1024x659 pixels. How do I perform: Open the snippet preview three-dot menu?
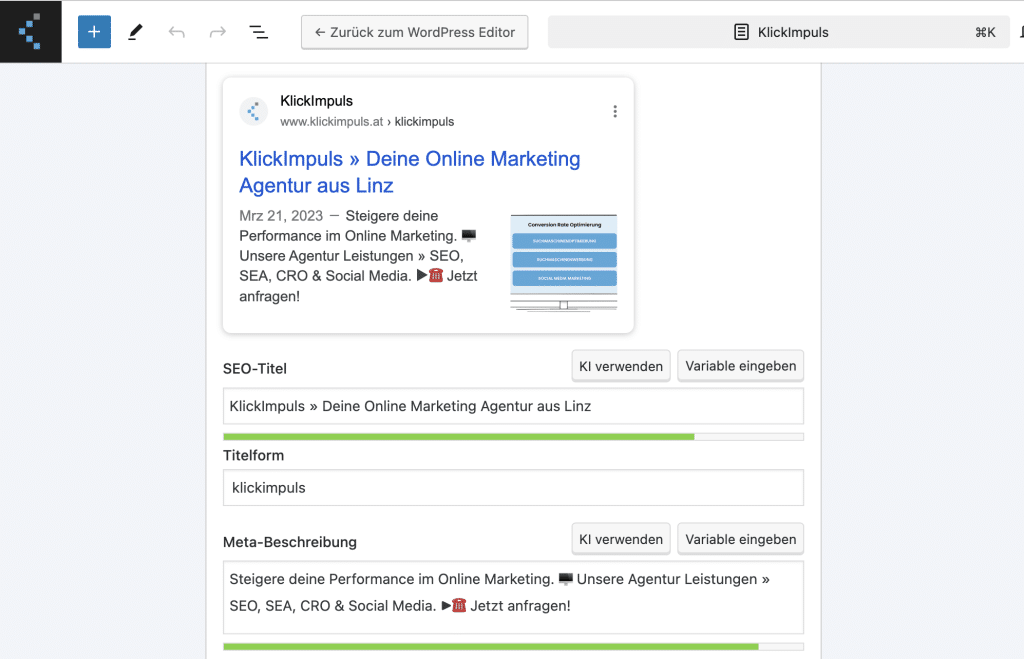coord(615,111)
